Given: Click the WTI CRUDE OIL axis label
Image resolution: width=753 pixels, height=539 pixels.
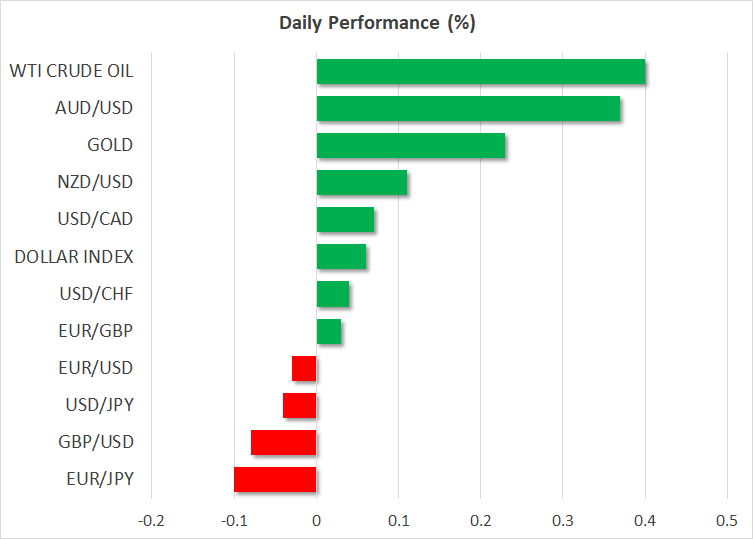Looking at the screenshot, I should click(x=71, y=71).
